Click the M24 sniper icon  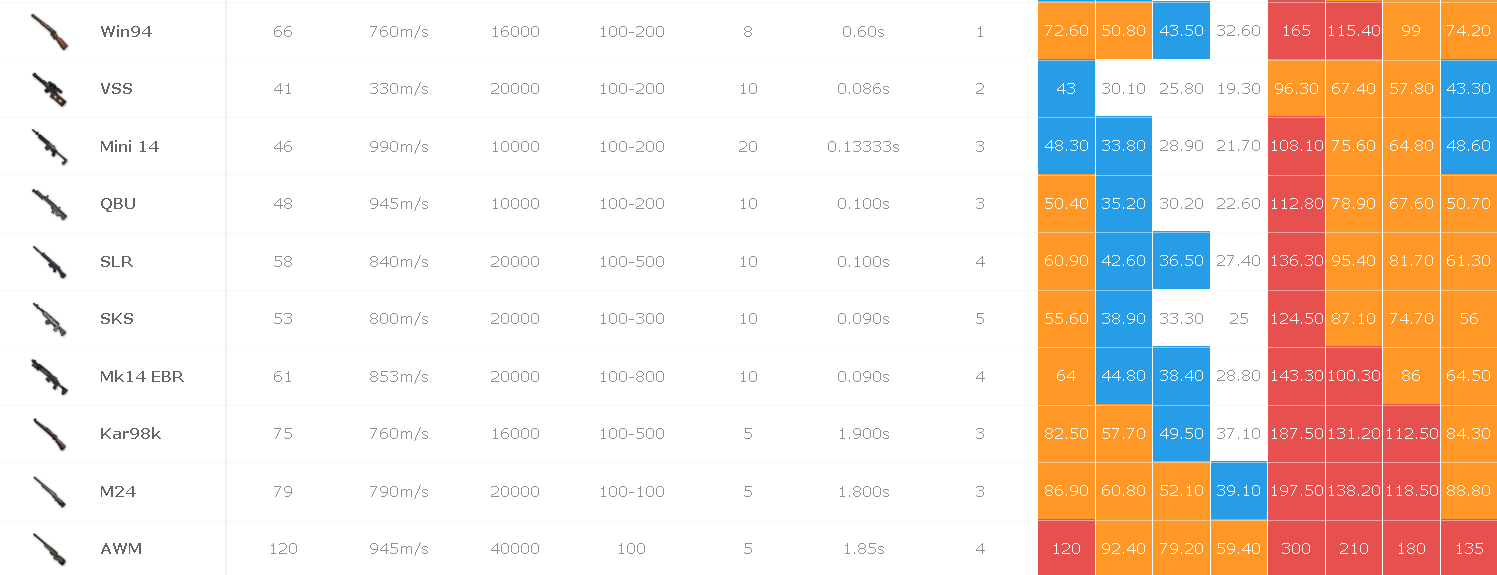(49, 492)
